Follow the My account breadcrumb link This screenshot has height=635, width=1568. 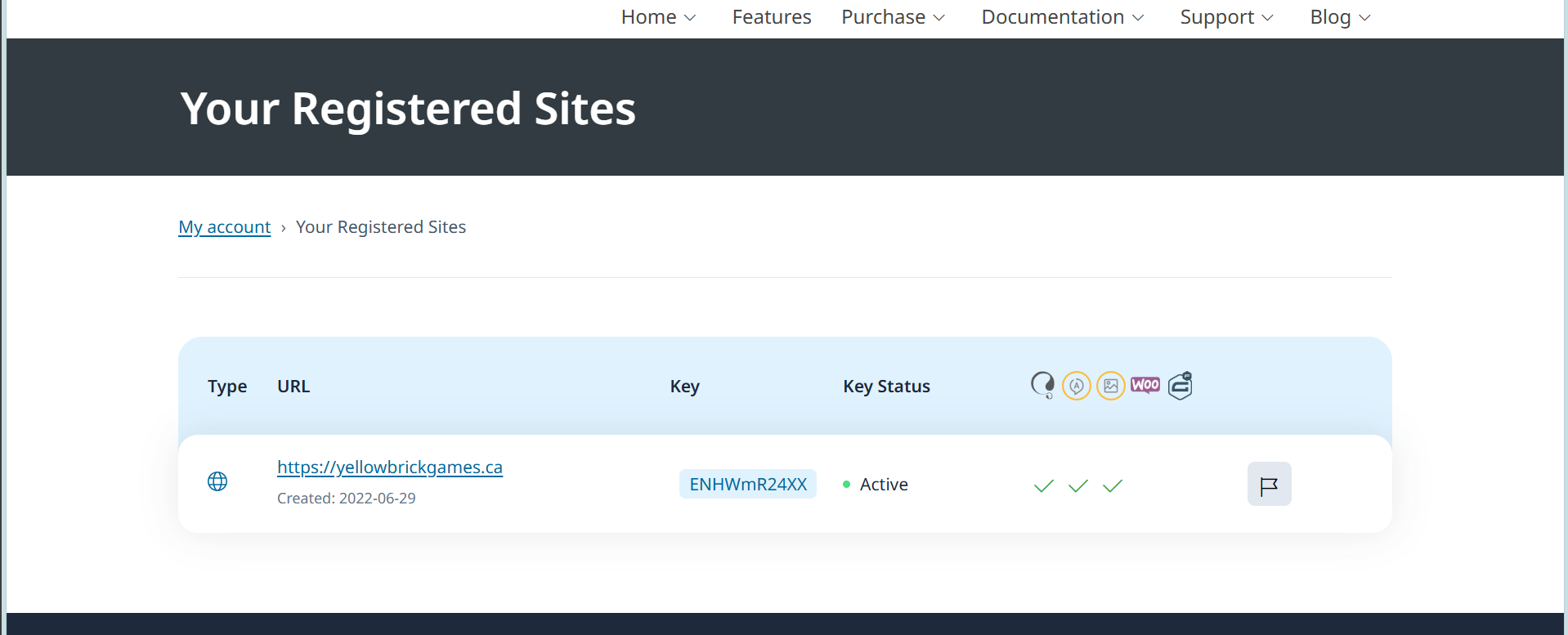(x=225, y=227)
